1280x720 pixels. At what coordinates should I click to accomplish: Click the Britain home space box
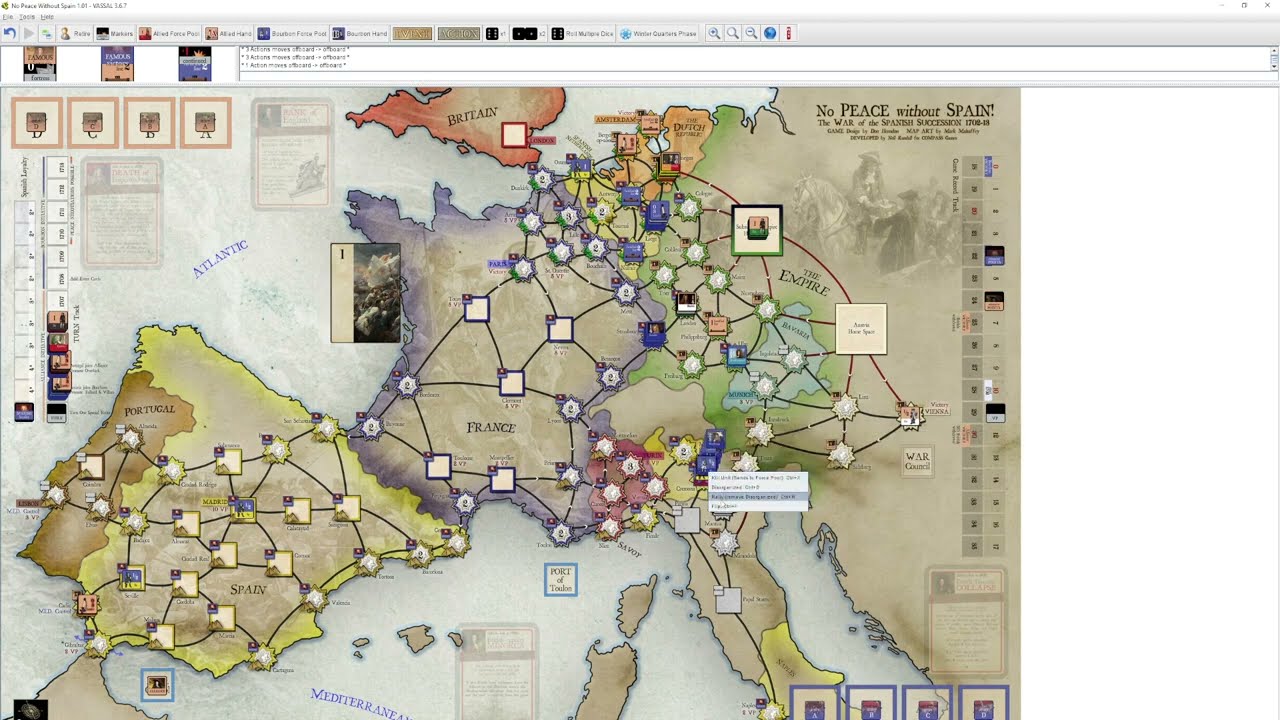(x=514, y=134)
